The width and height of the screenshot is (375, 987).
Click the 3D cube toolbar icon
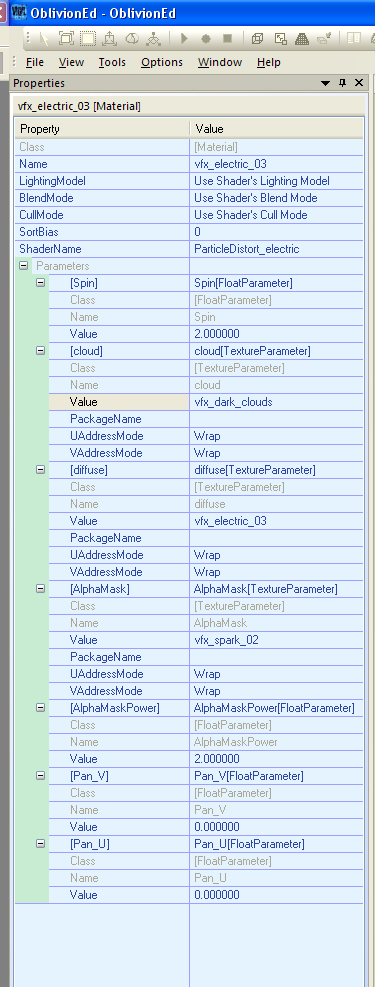[x=257, y=38]
